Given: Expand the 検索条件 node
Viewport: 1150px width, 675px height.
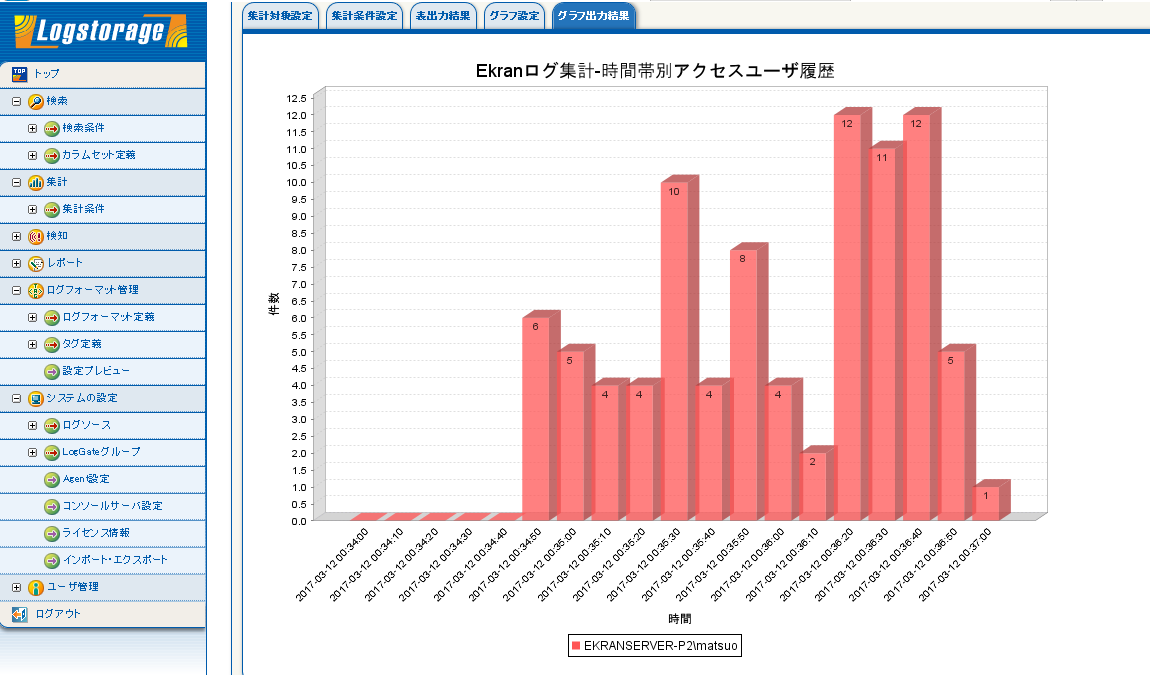Looking at the screenshot, I should [32, 128].
